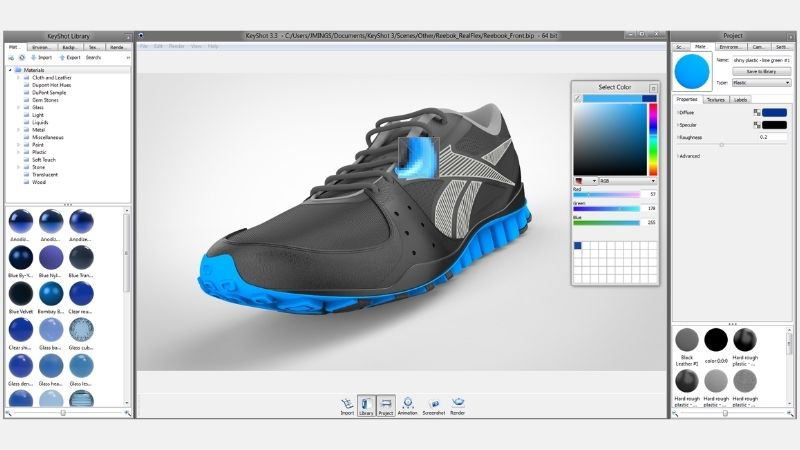Open the Textures tab in Project panel

click(716, 99)
